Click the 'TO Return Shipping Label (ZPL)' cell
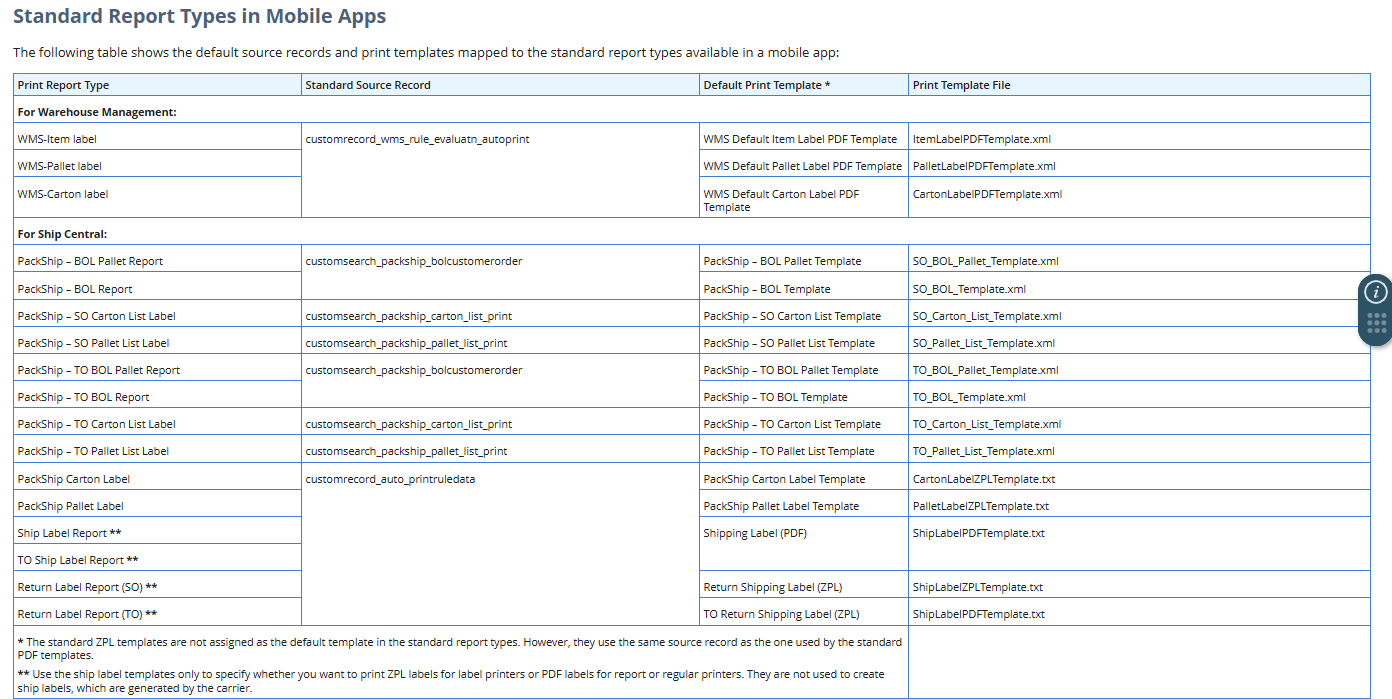The image size is (1392, 699). click(x=781, y=614)
